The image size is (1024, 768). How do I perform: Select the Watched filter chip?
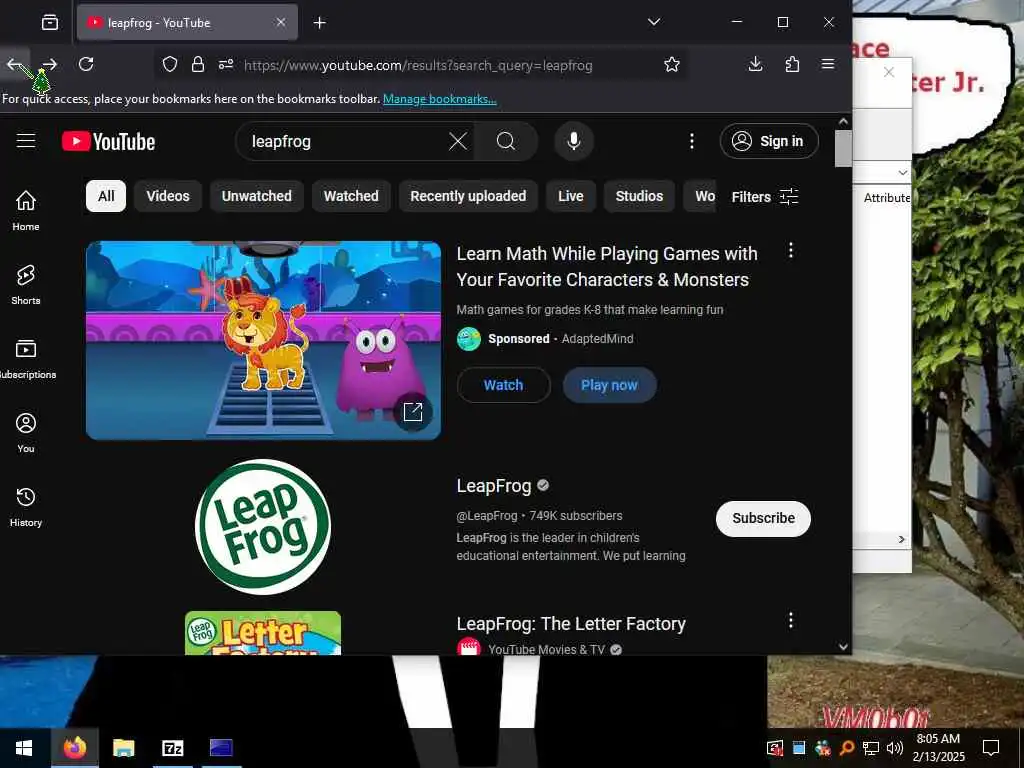pyautogui.click(x=351, y=196)
